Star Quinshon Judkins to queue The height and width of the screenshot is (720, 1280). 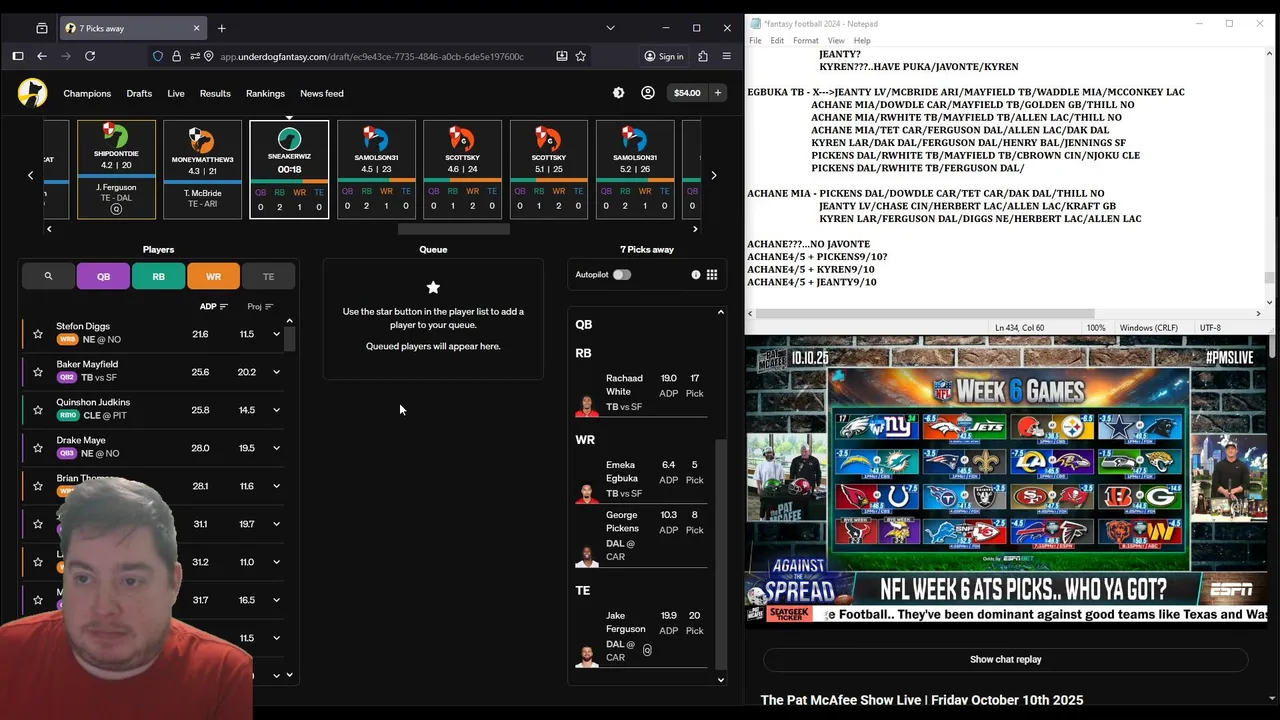click(38, 410)
